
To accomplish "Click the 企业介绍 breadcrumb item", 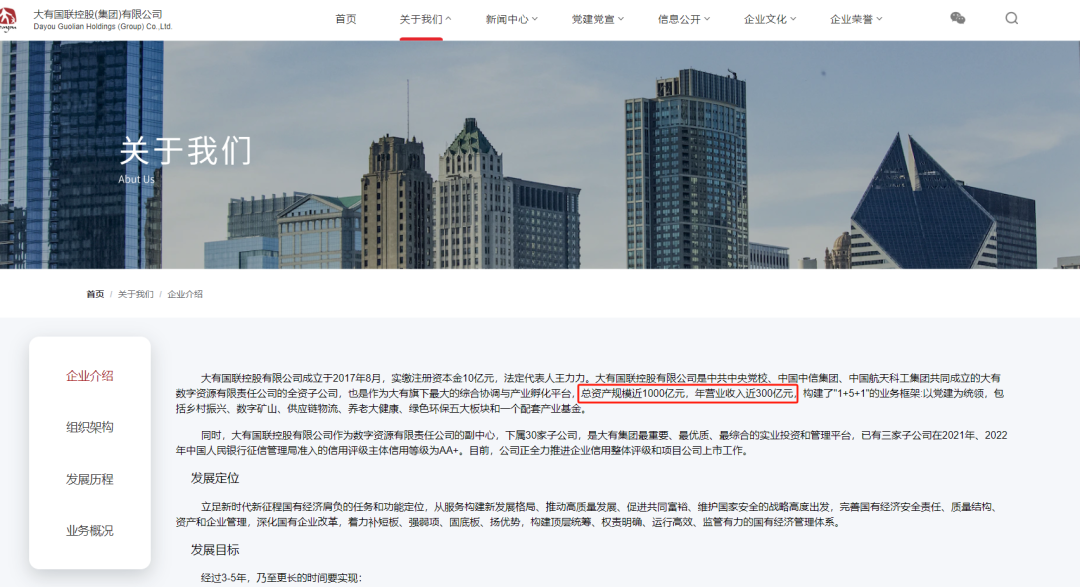I will point(185,294).
